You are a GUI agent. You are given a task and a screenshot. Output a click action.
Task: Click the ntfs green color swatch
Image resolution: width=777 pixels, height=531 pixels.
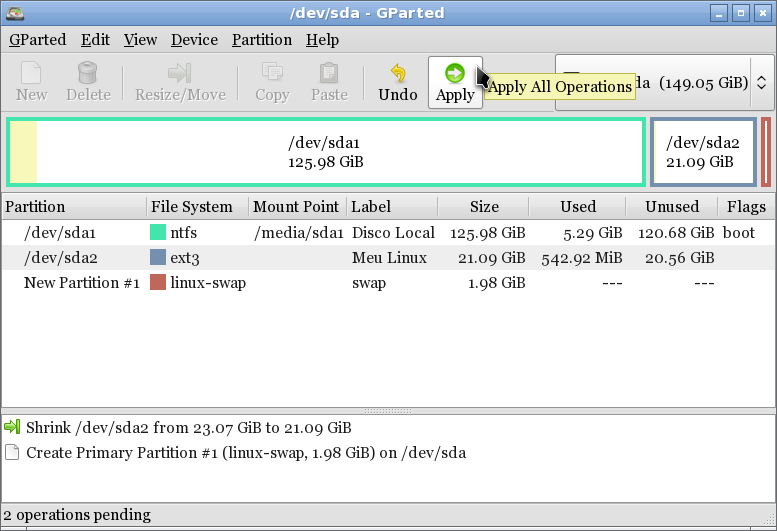pos(157,233)
